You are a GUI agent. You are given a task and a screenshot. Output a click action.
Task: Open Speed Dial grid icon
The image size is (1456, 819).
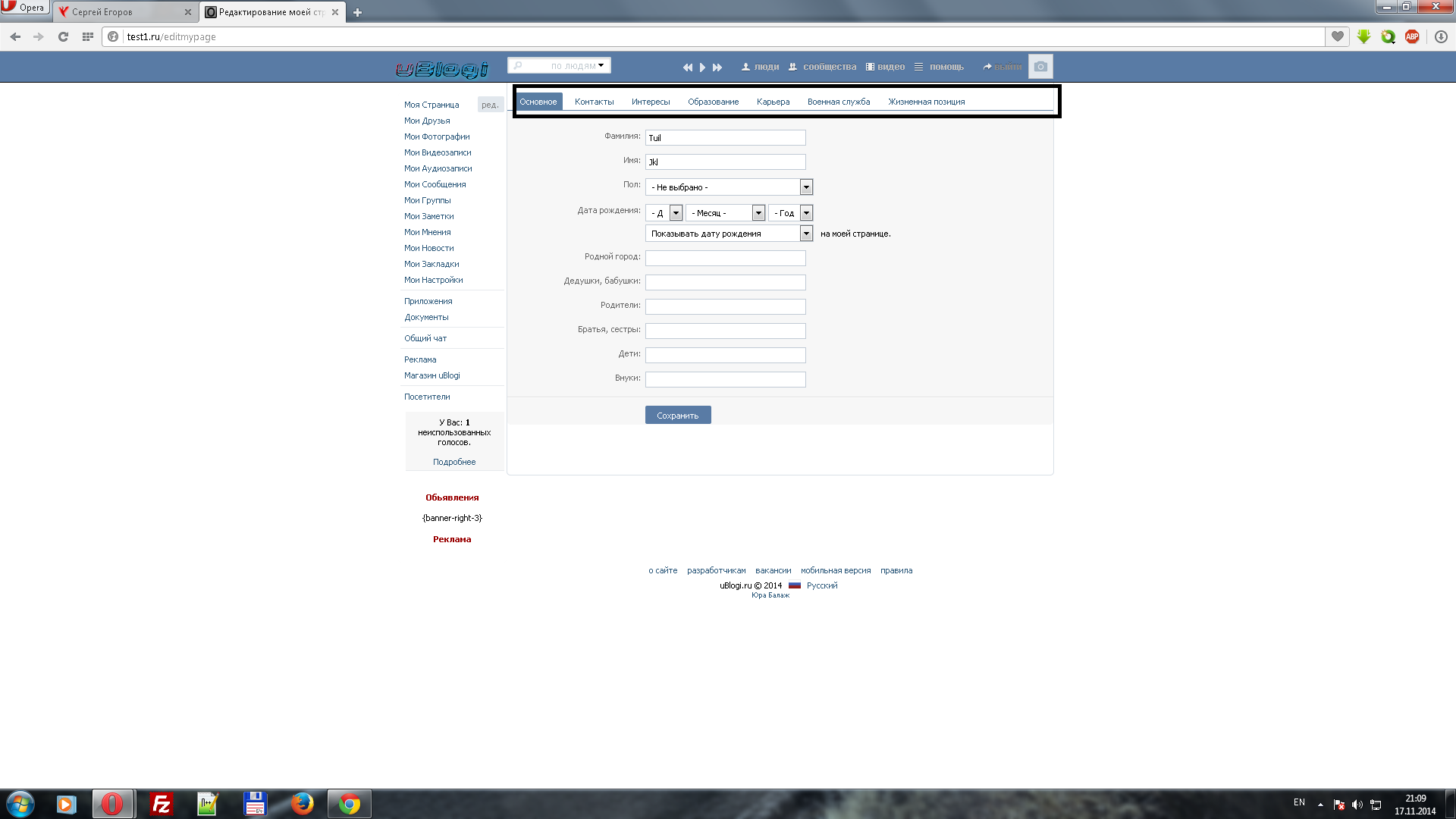coord(88,36)
